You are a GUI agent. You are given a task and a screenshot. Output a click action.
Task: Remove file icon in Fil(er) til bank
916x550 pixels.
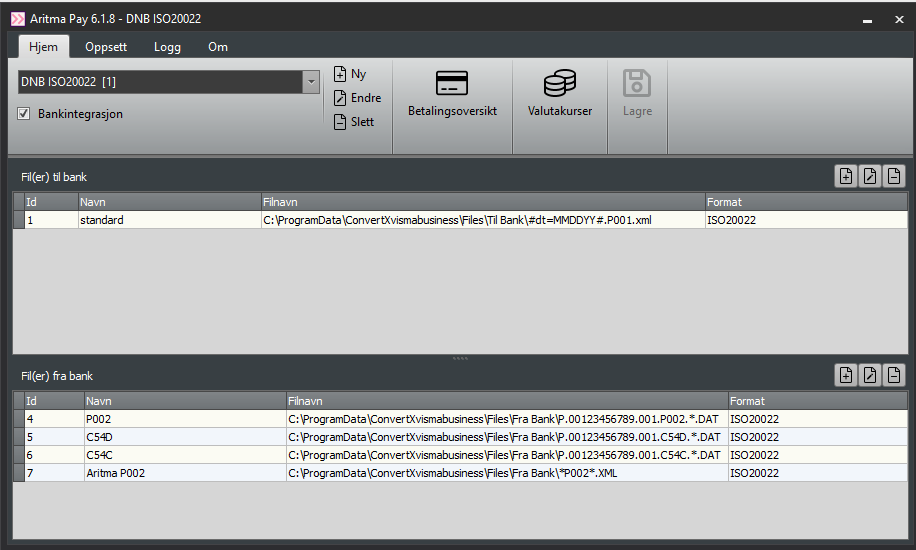[x=894, y=176]
